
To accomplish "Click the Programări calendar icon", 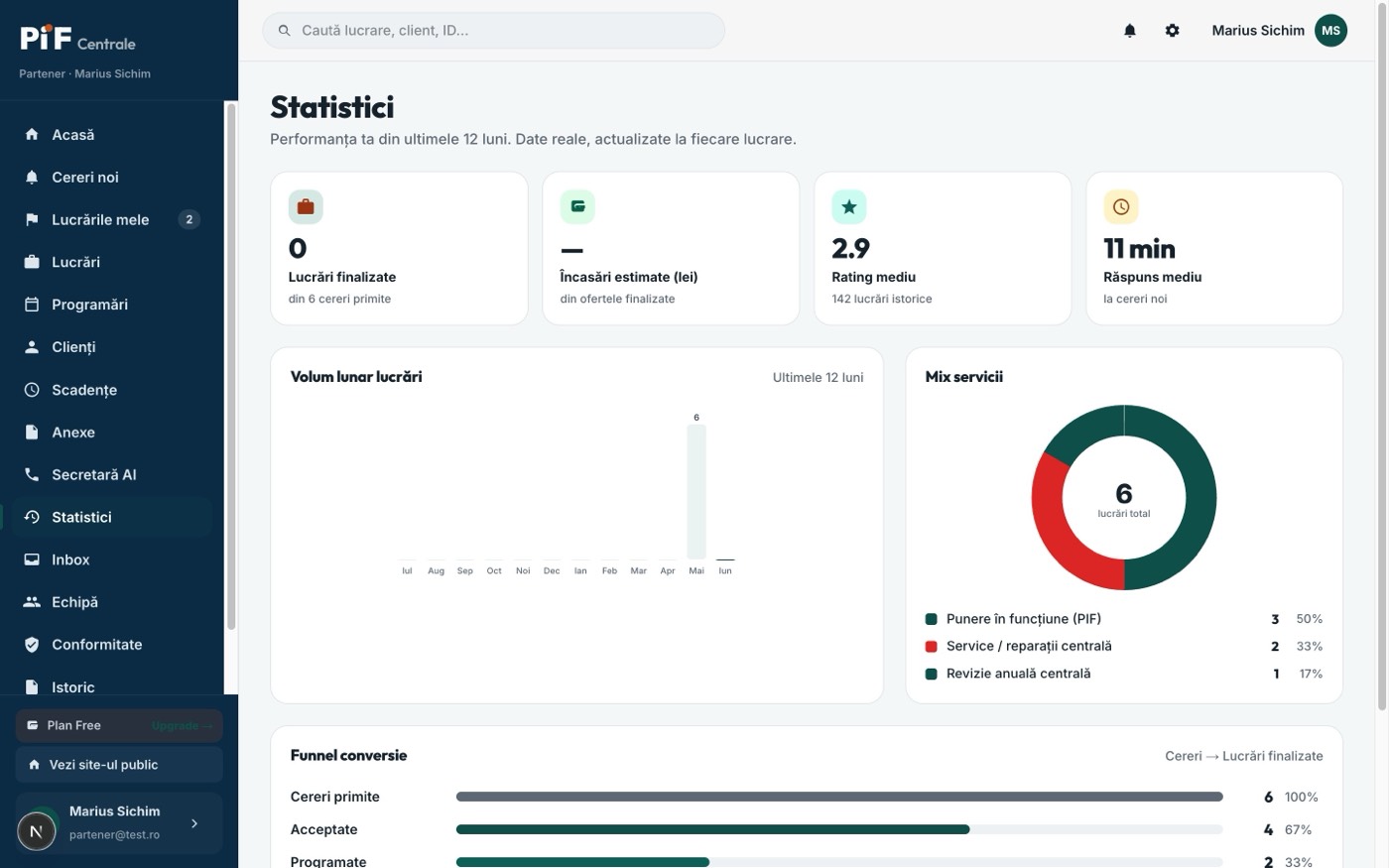I will tap(32, 305).
